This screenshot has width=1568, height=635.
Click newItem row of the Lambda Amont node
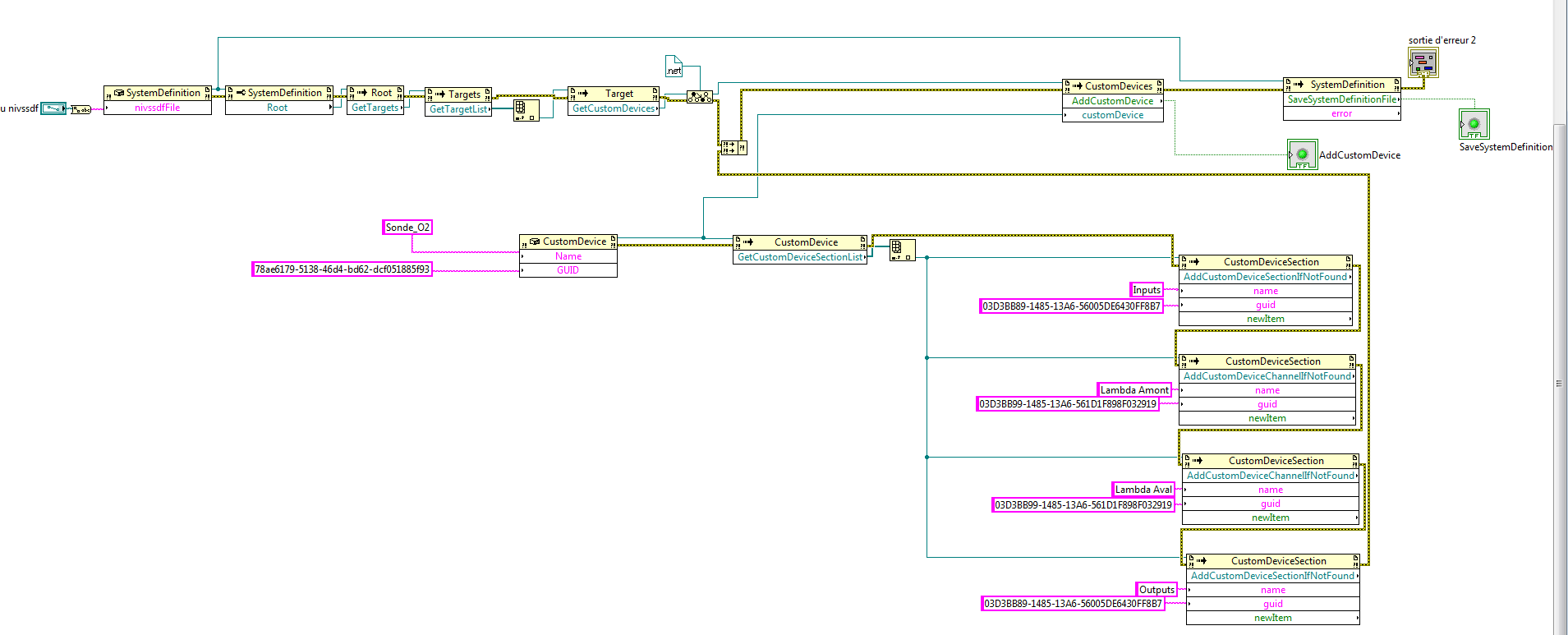[1267, 418]
